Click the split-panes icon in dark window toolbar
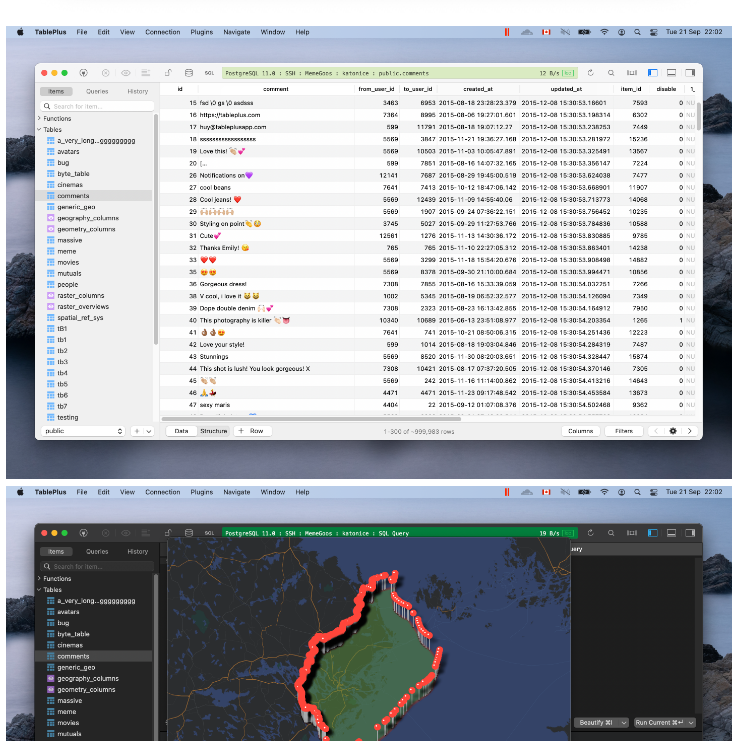The width and height of the screenshot is (741, 741). tap(632, 533)
